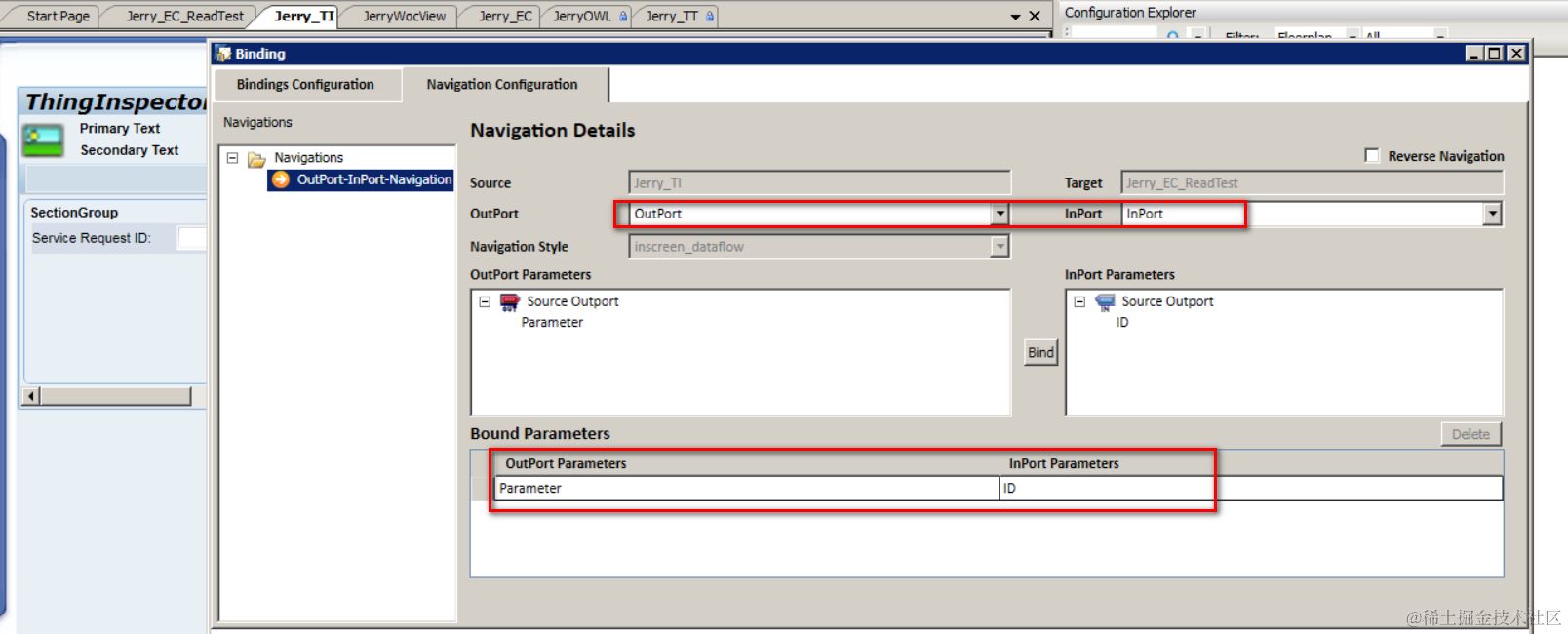Open the InPort dropdown arrow
Screen dimensions: 1568x634
click(x=1492, y=214)
